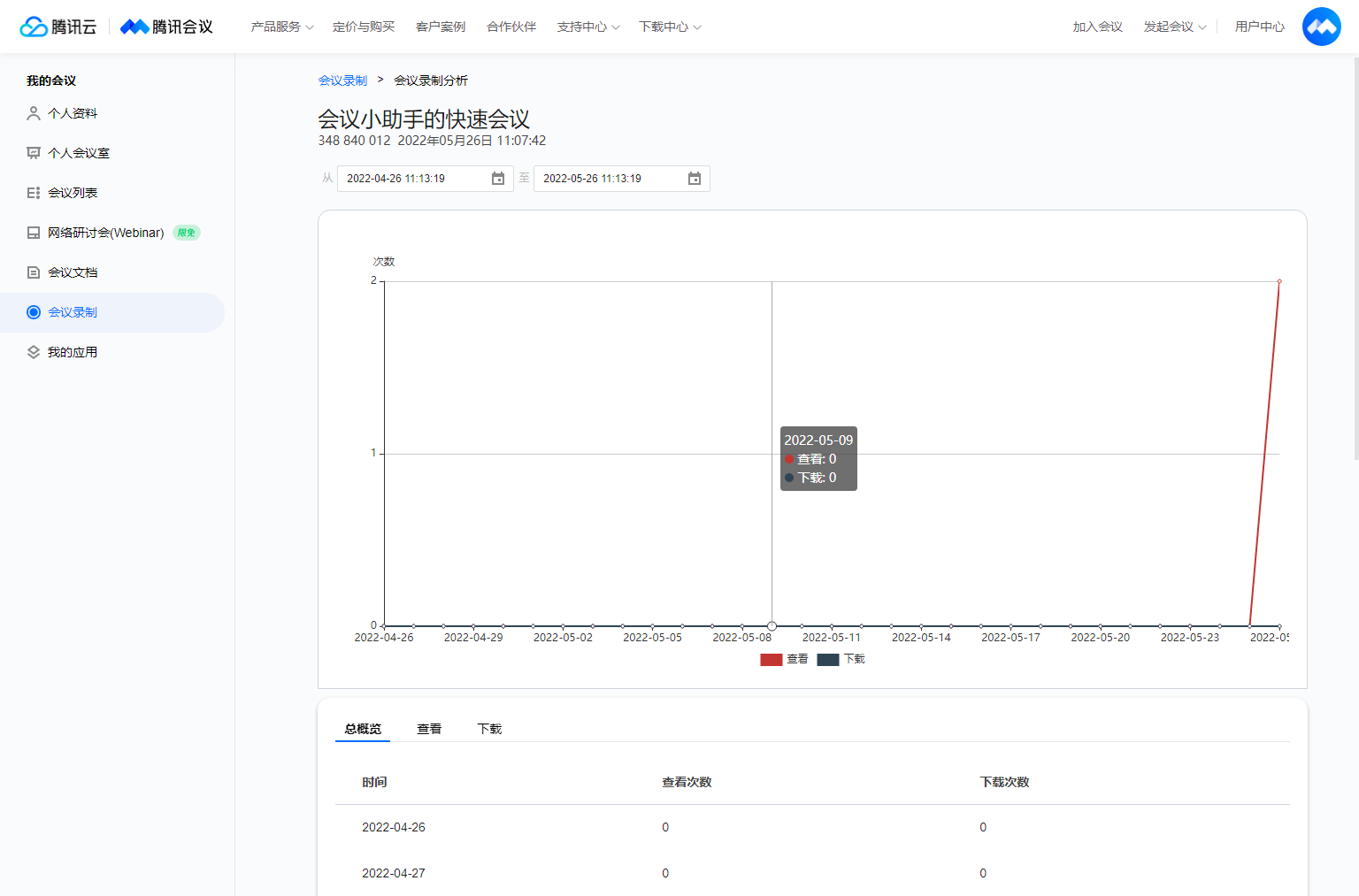Open the user avatar at top right
This screenshot has width=1359, height=896.
click(1321, 27)
